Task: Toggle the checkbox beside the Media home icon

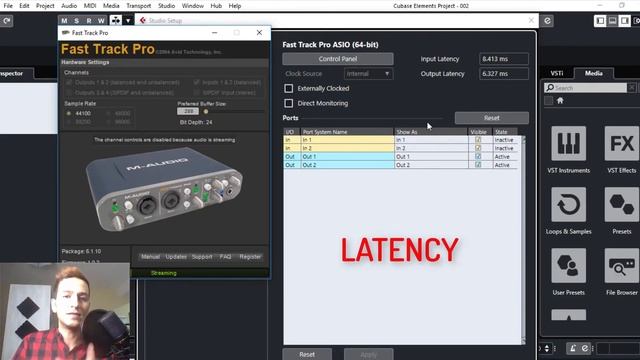Action: click(x=549, y=100)
